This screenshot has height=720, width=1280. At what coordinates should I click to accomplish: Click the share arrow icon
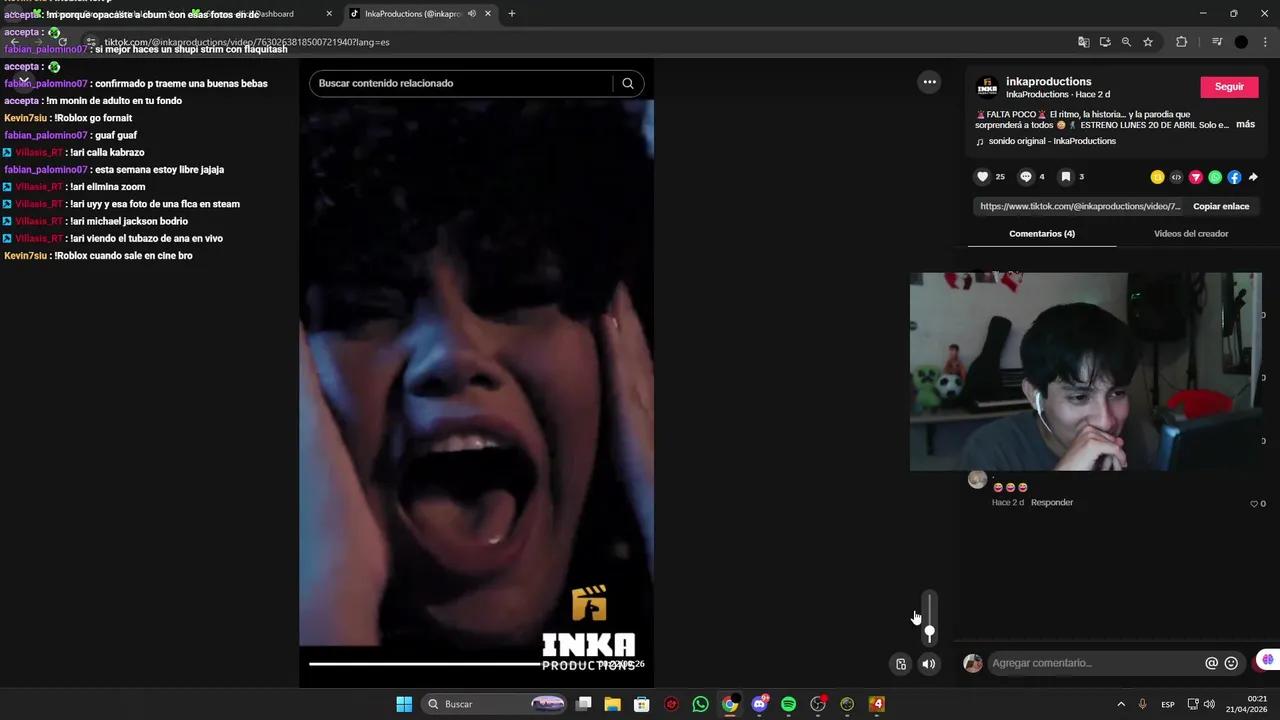click(x=1252, y=177)
